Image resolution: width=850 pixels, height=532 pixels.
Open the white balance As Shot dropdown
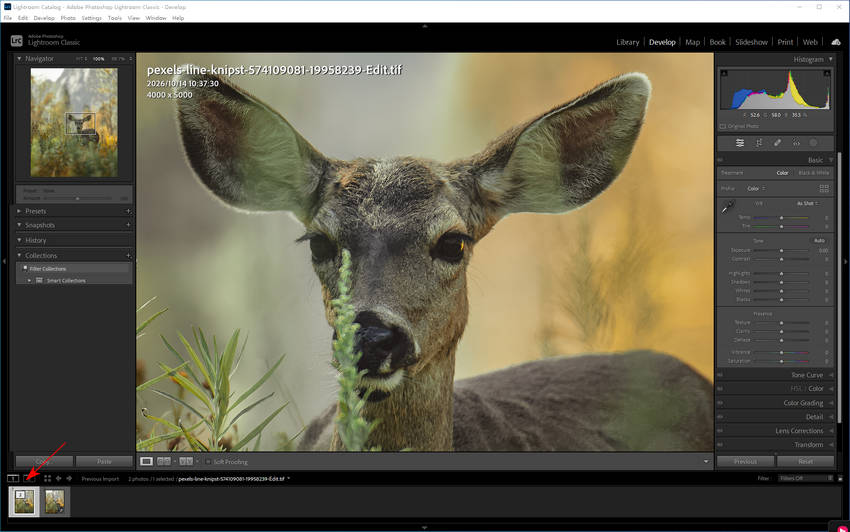pyautogui.click(x=807, y=203)
